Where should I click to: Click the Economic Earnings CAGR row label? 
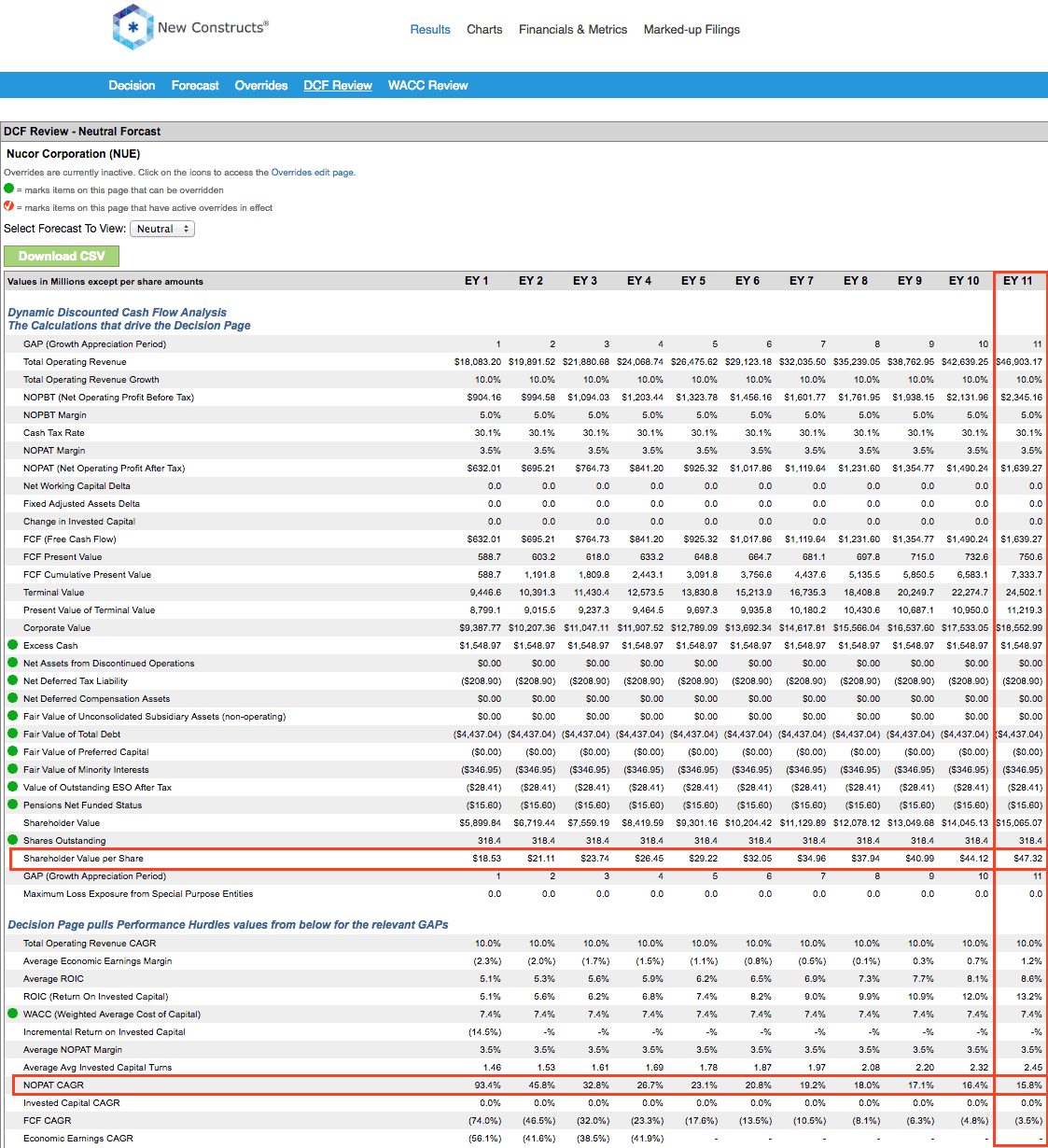point(78,1138)
